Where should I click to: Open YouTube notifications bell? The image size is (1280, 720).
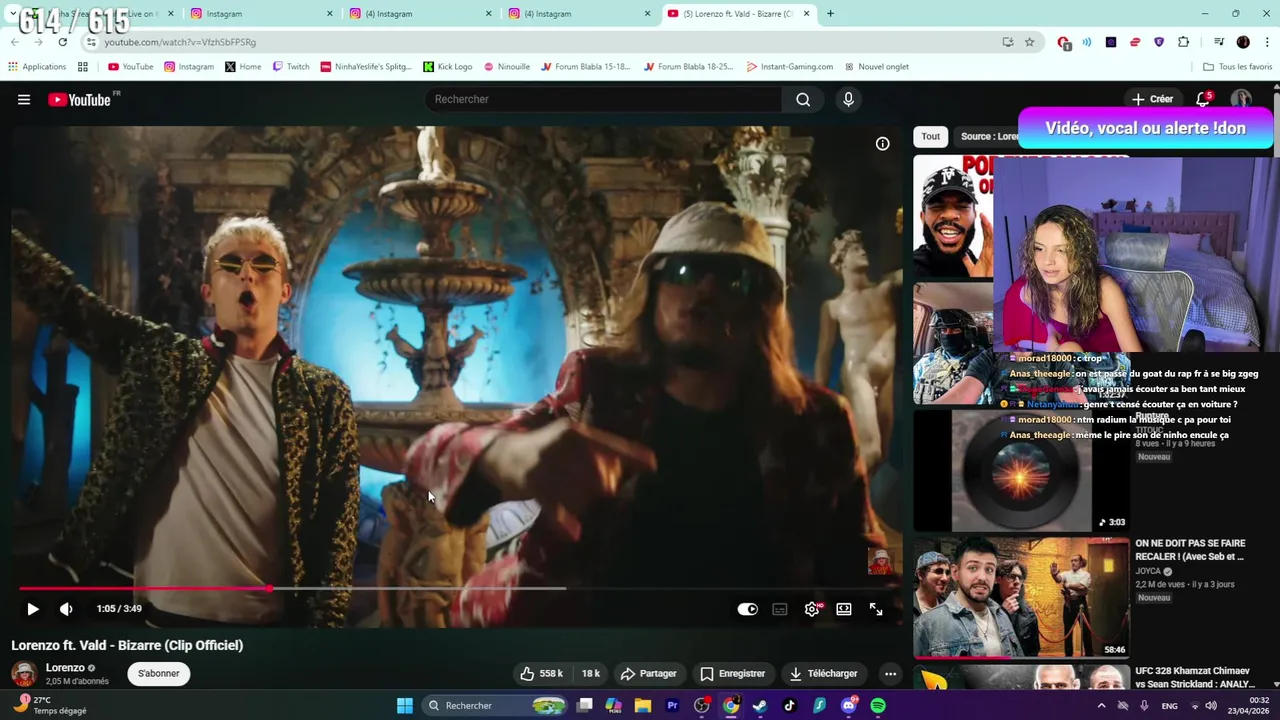click(x=1203, y=99)
